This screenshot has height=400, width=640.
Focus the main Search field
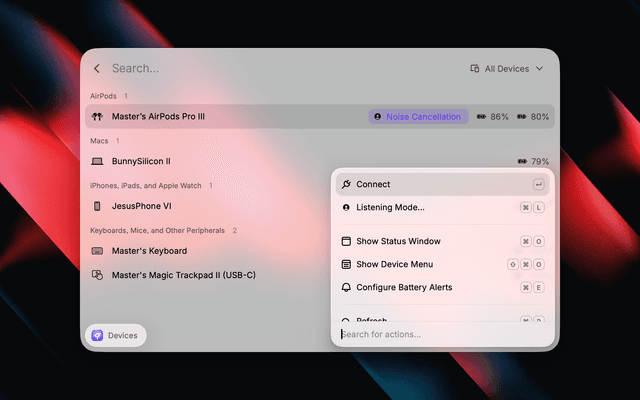tap(136, 68)
